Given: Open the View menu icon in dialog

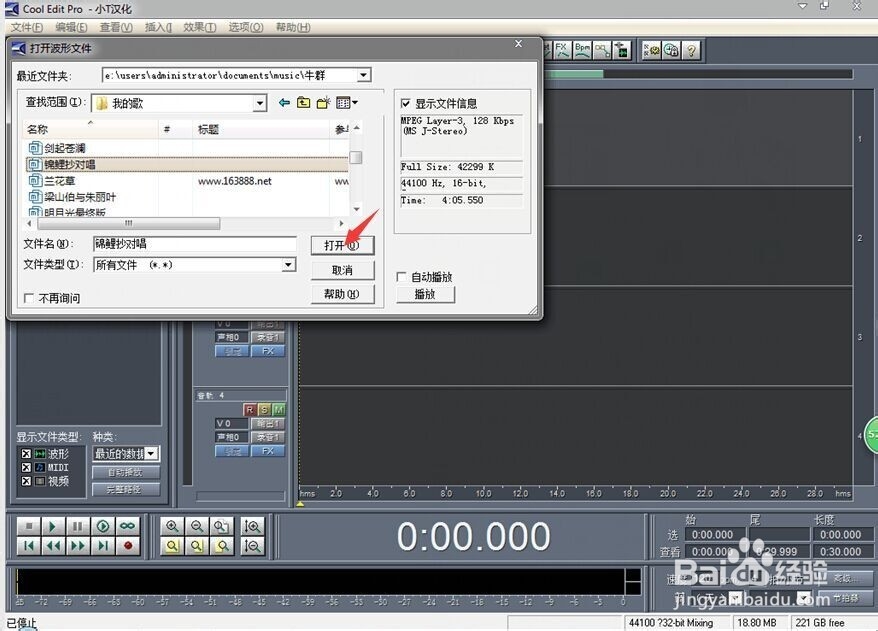Looking at the screenshot, I should [347, 102].
